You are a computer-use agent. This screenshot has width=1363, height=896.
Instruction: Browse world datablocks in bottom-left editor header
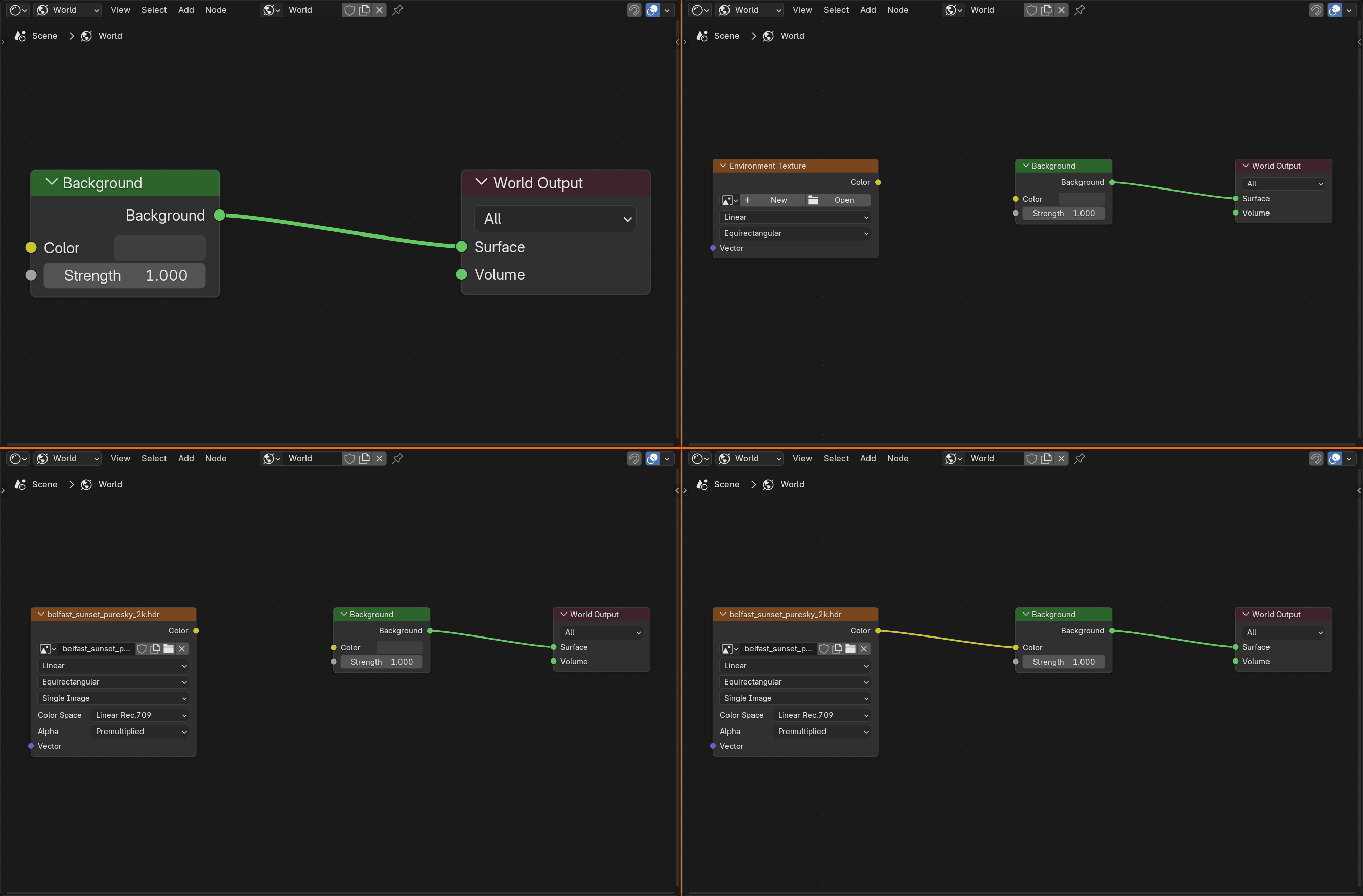click(x=271, y=458)
